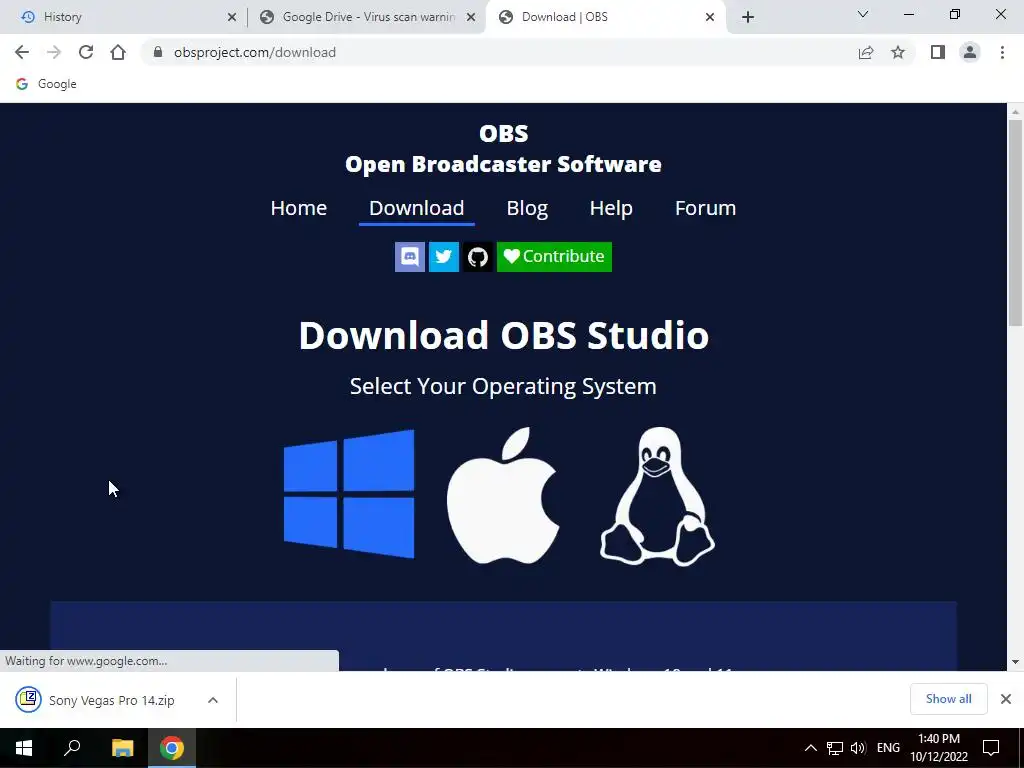Open the Windows Start menu

[24, 748]
